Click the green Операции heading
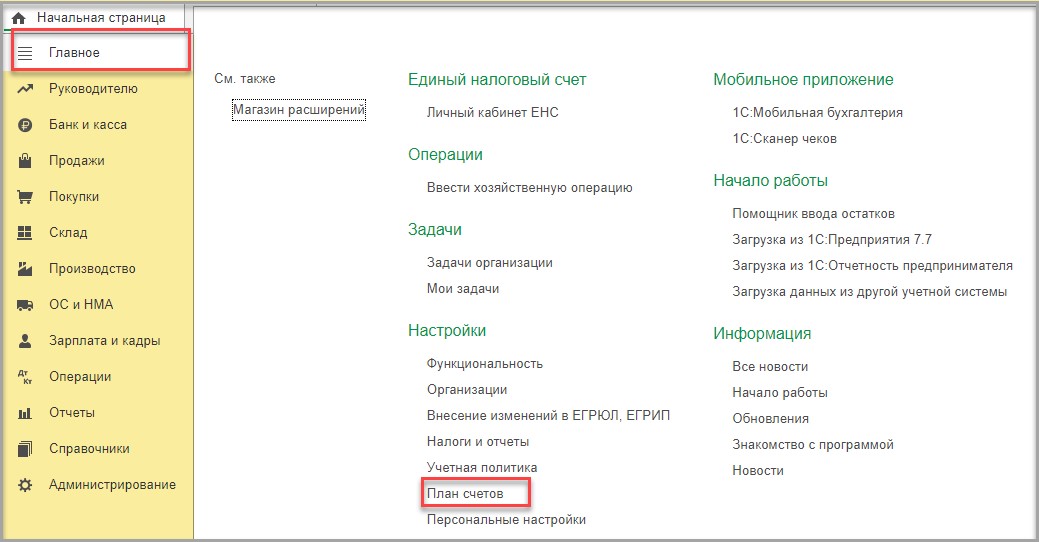Image resolution: width=1039 pixels, height=542 pixels. (445, 154)
